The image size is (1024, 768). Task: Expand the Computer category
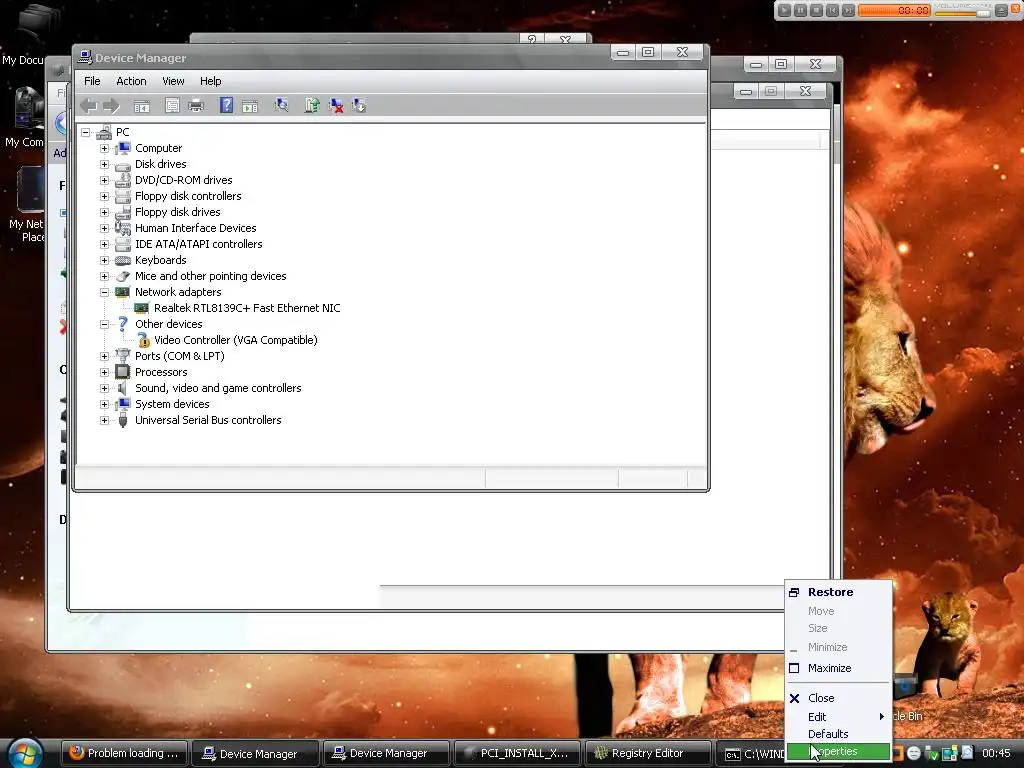104,148
